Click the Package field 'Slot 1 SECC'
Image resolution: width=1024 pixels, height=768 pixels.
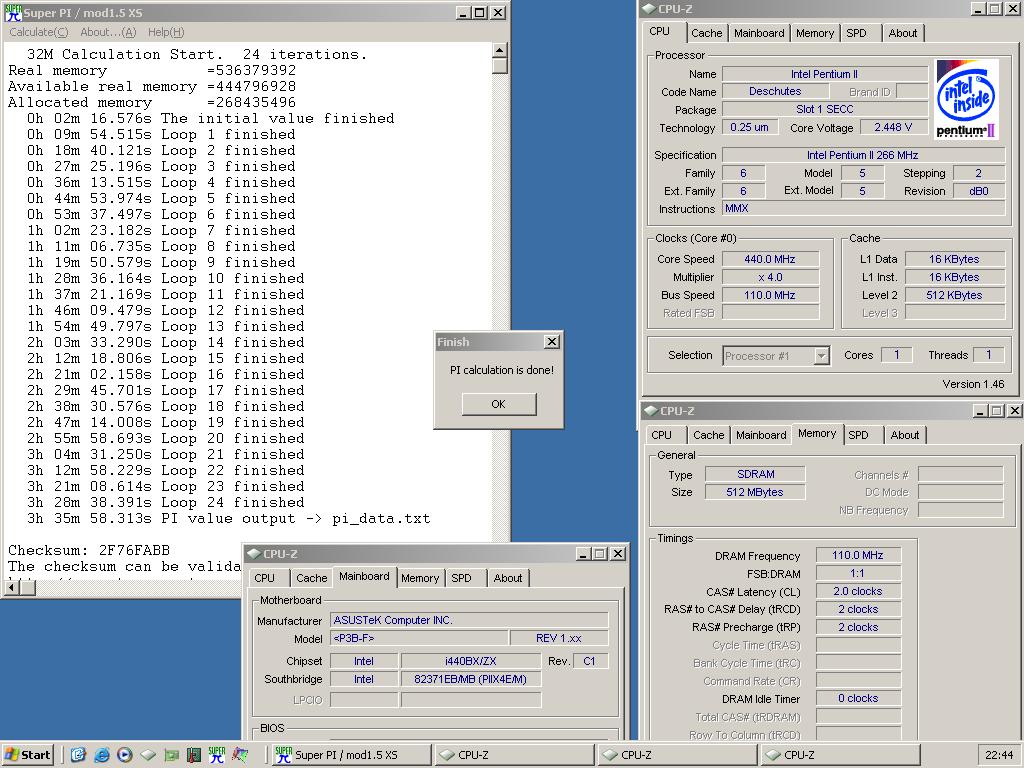pyautogui.click(x=825, y=110)
